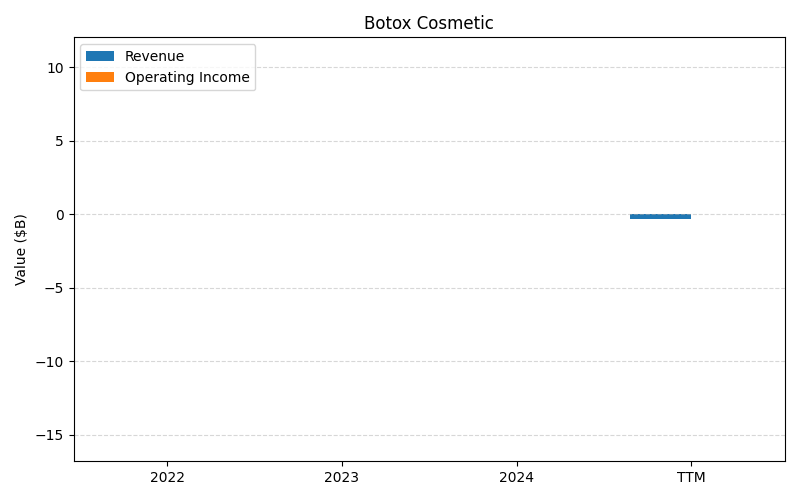The width and height of the screenshot is (800, 500).
Task: Click the '−5' y-axis tick label
Action: pos(54,288)
